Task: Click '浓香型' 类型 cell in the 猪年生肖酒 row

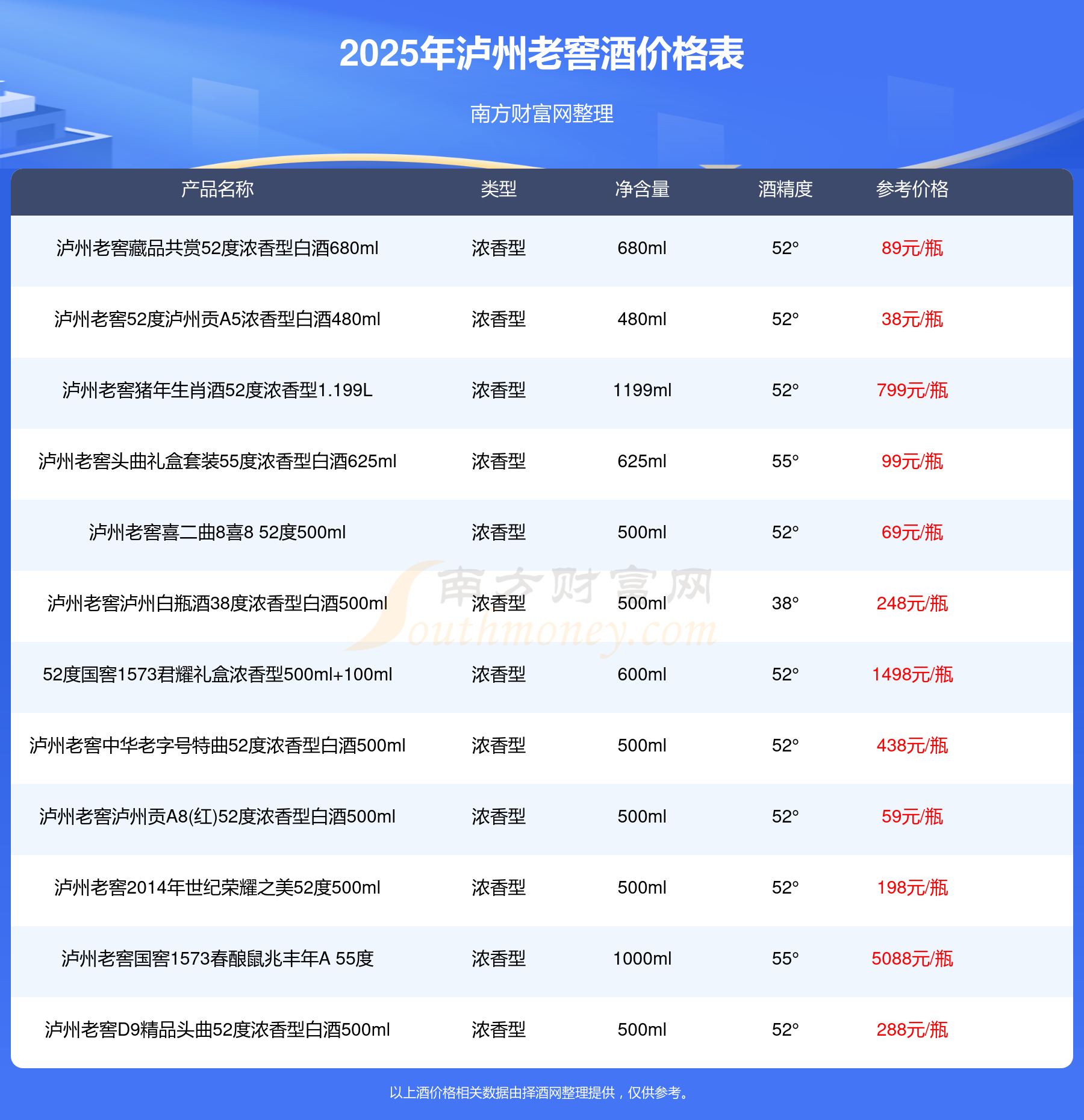Action: coord(499,390)
